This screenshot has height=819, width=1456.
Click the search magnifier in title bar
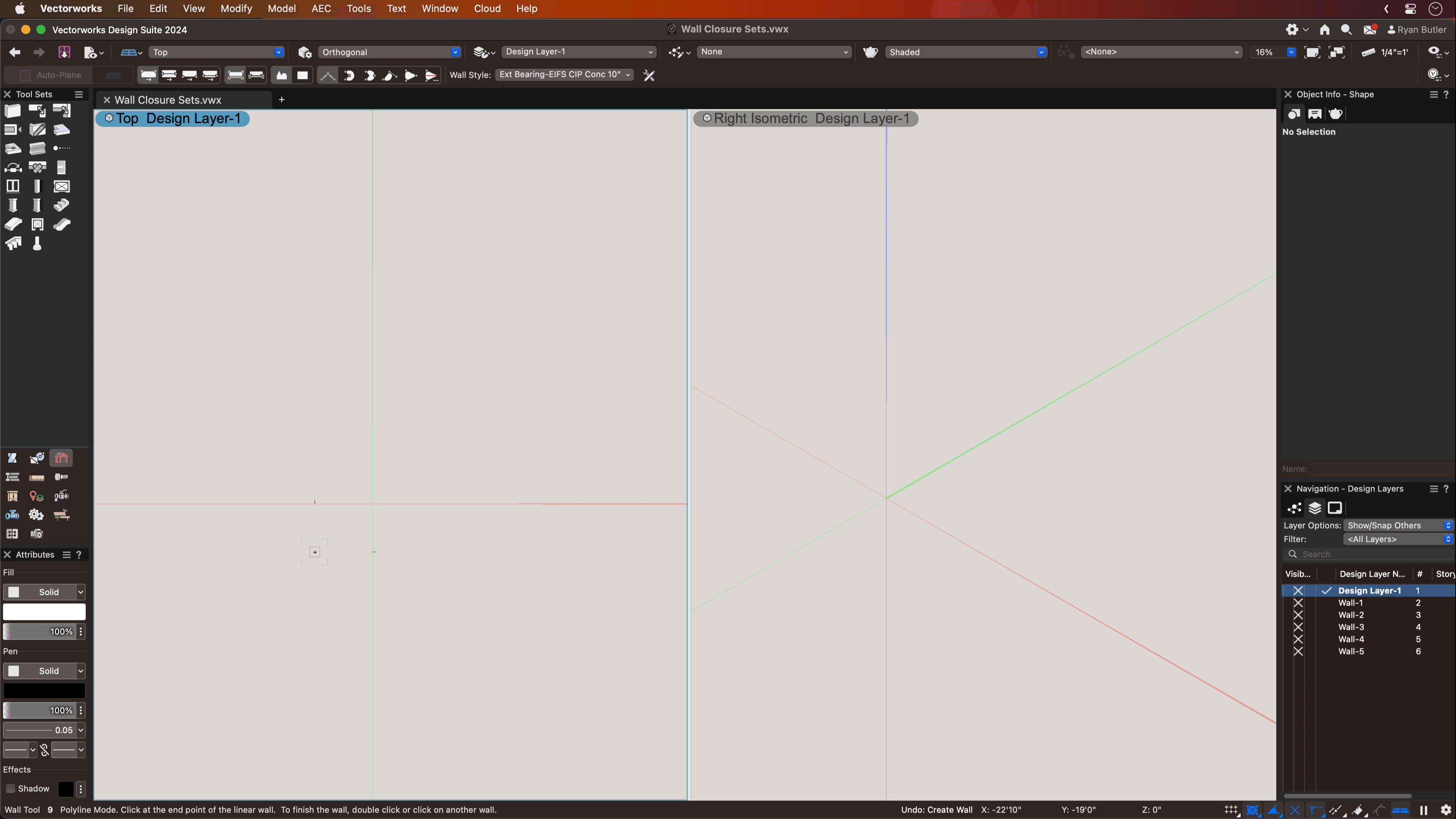point(1346,30)
